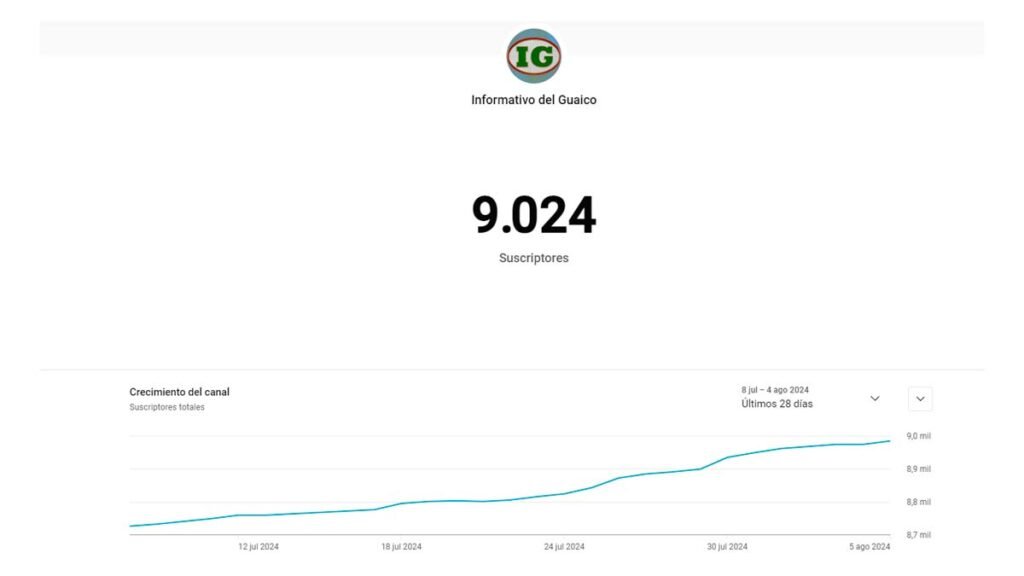
Task: Click the 30 jul 2024 axis label
Action: tap(727, 547)
